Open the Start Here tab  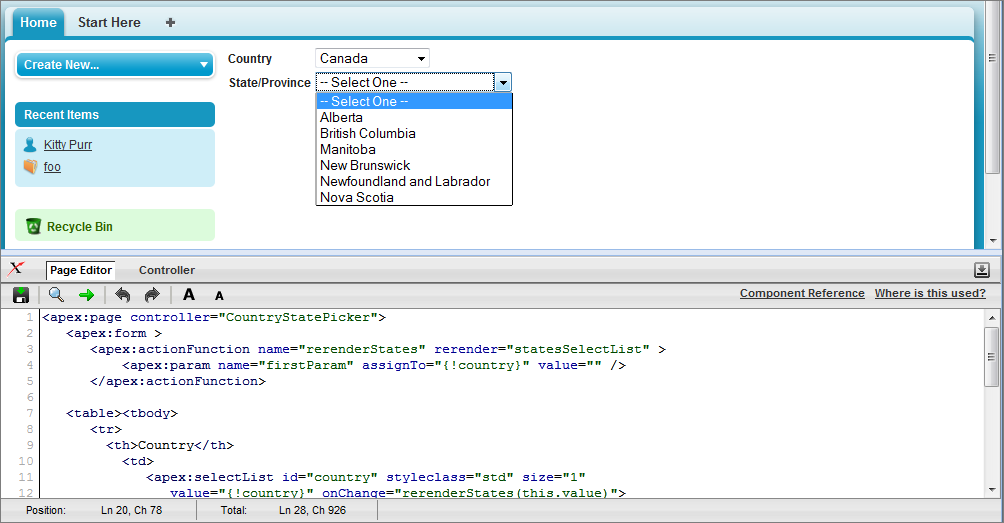[x=109, y=22]
